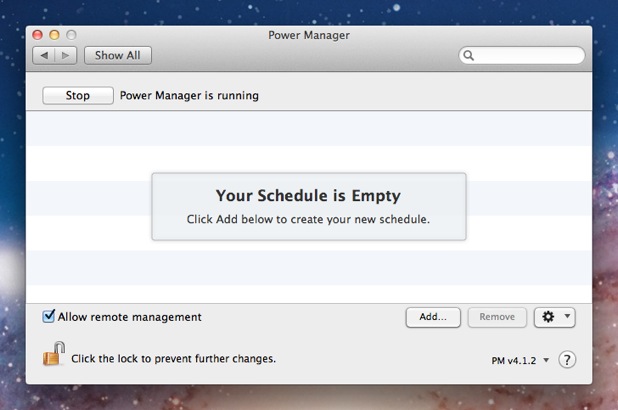This screenshot has height=410, width=618.
Task: Uncheck Allow remote management
Action: (x=48, y=316)
